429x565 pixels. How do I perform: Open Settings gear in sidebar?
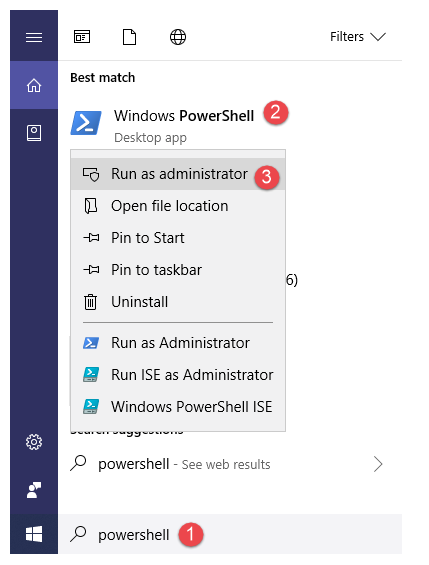(x=34, y=442)
